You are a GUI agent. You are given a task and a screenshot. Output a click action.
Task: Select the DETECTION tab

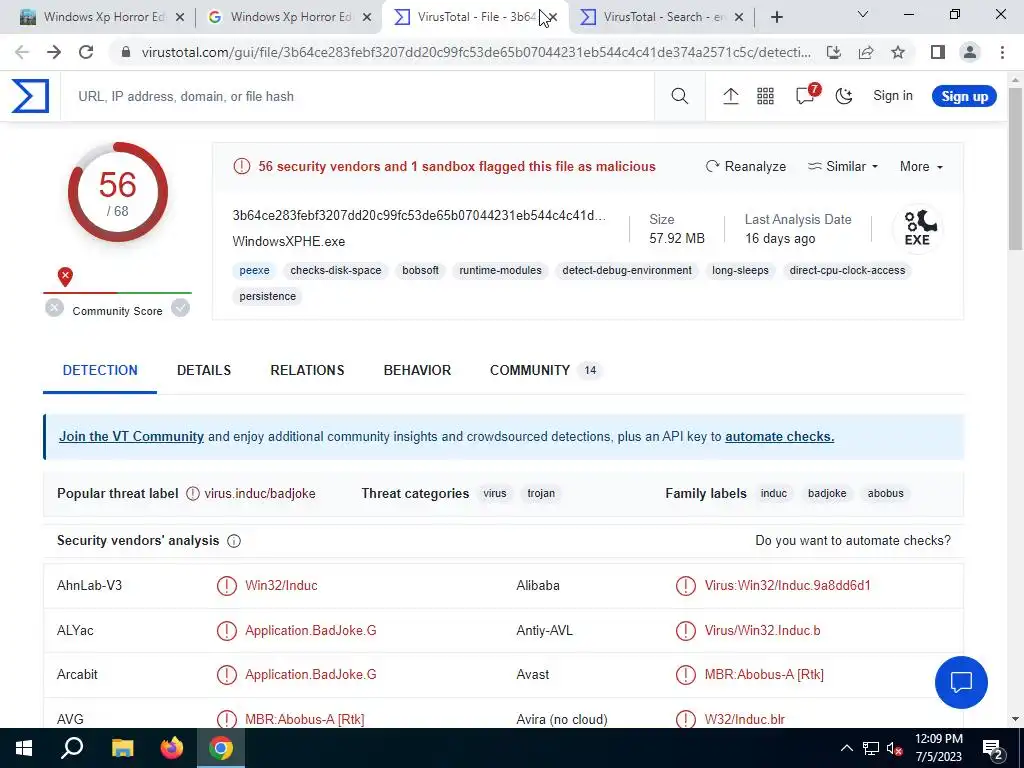100,370
